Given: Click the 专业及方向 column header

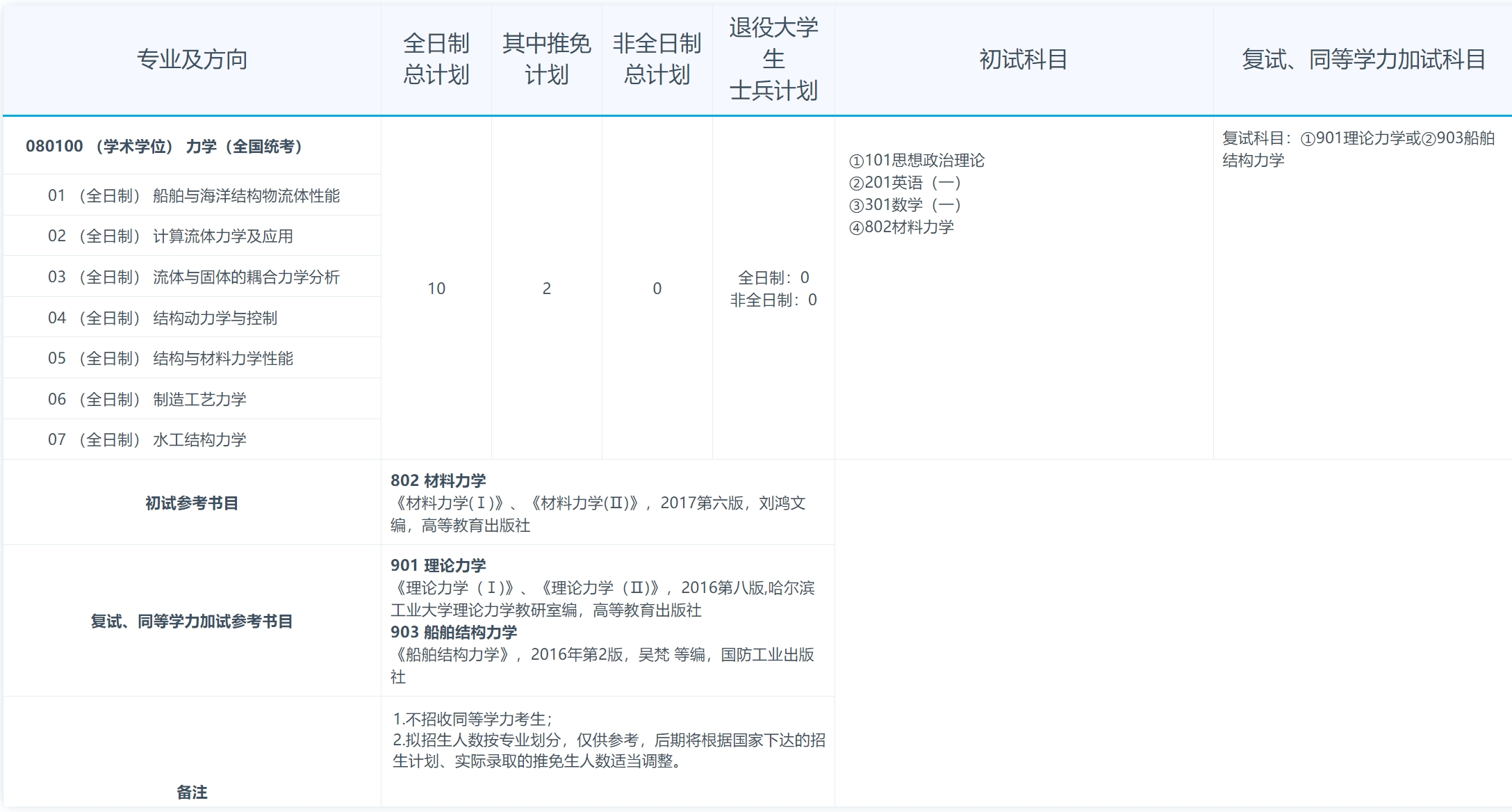Looking at the screenshot, I should pos(192,60).
